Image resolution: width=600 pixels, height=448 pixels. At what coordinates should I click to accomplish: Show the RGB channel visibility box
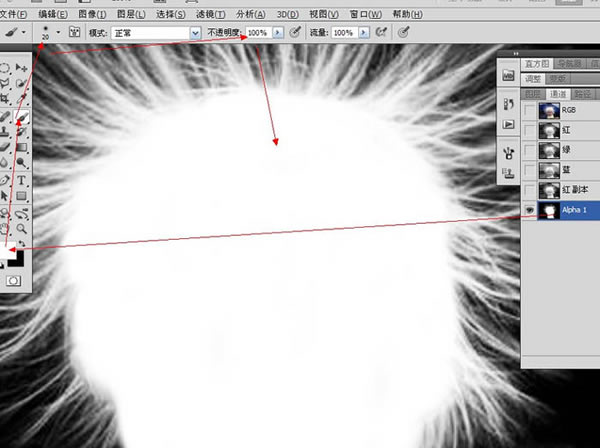pyautogui.click(x=527, y=111)
